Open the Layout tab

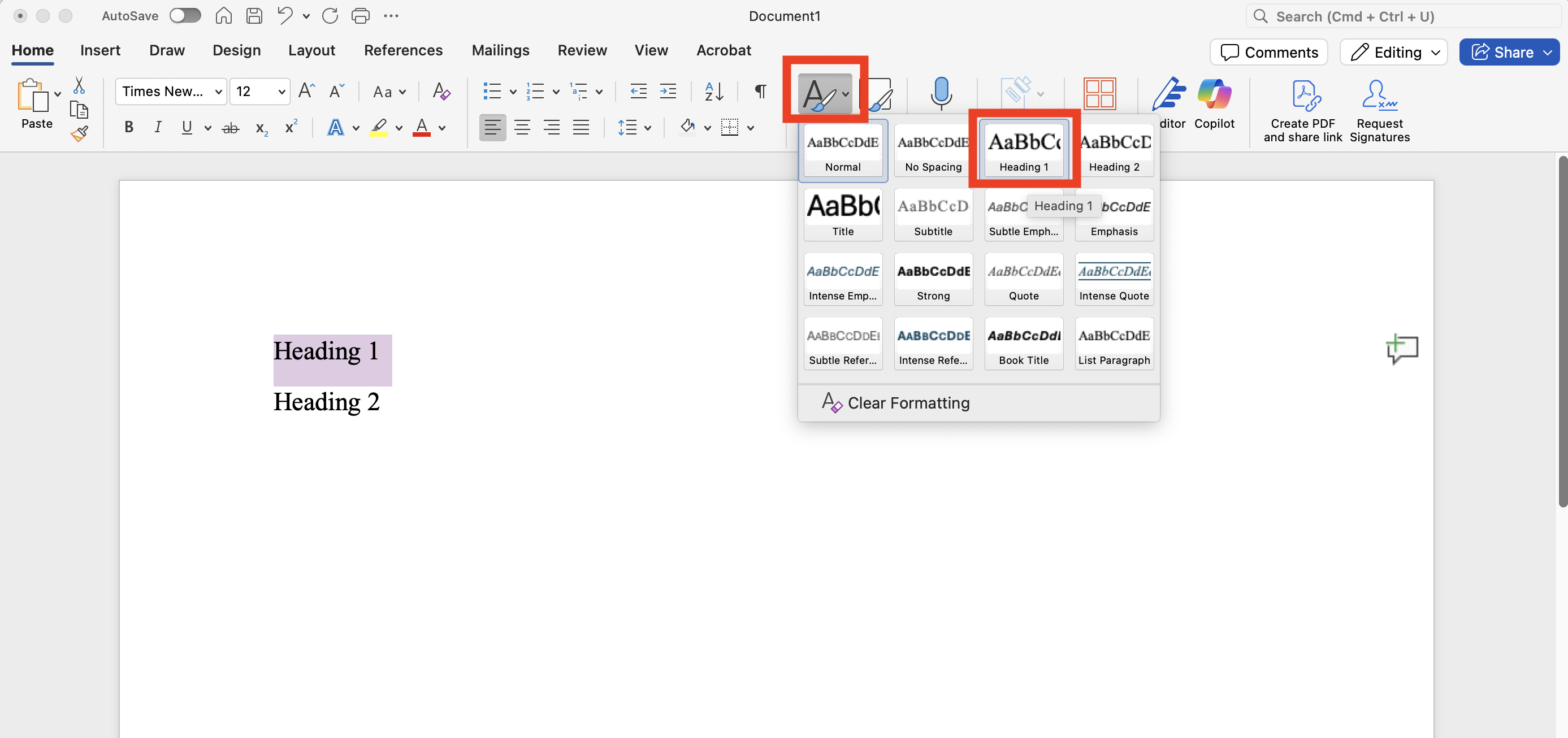(311, 50)
